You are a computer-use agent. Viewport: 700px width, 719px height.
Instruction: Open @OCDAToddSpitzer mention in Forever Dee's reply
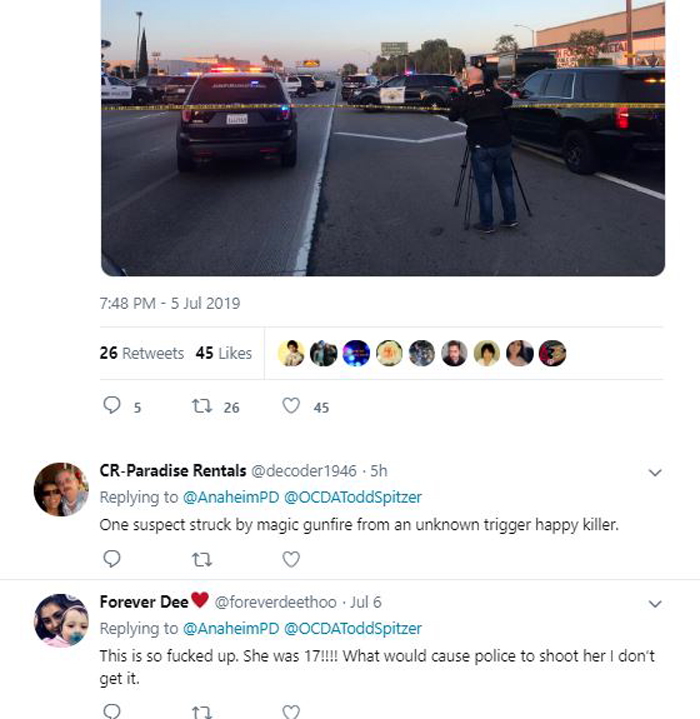coord(353,628)
